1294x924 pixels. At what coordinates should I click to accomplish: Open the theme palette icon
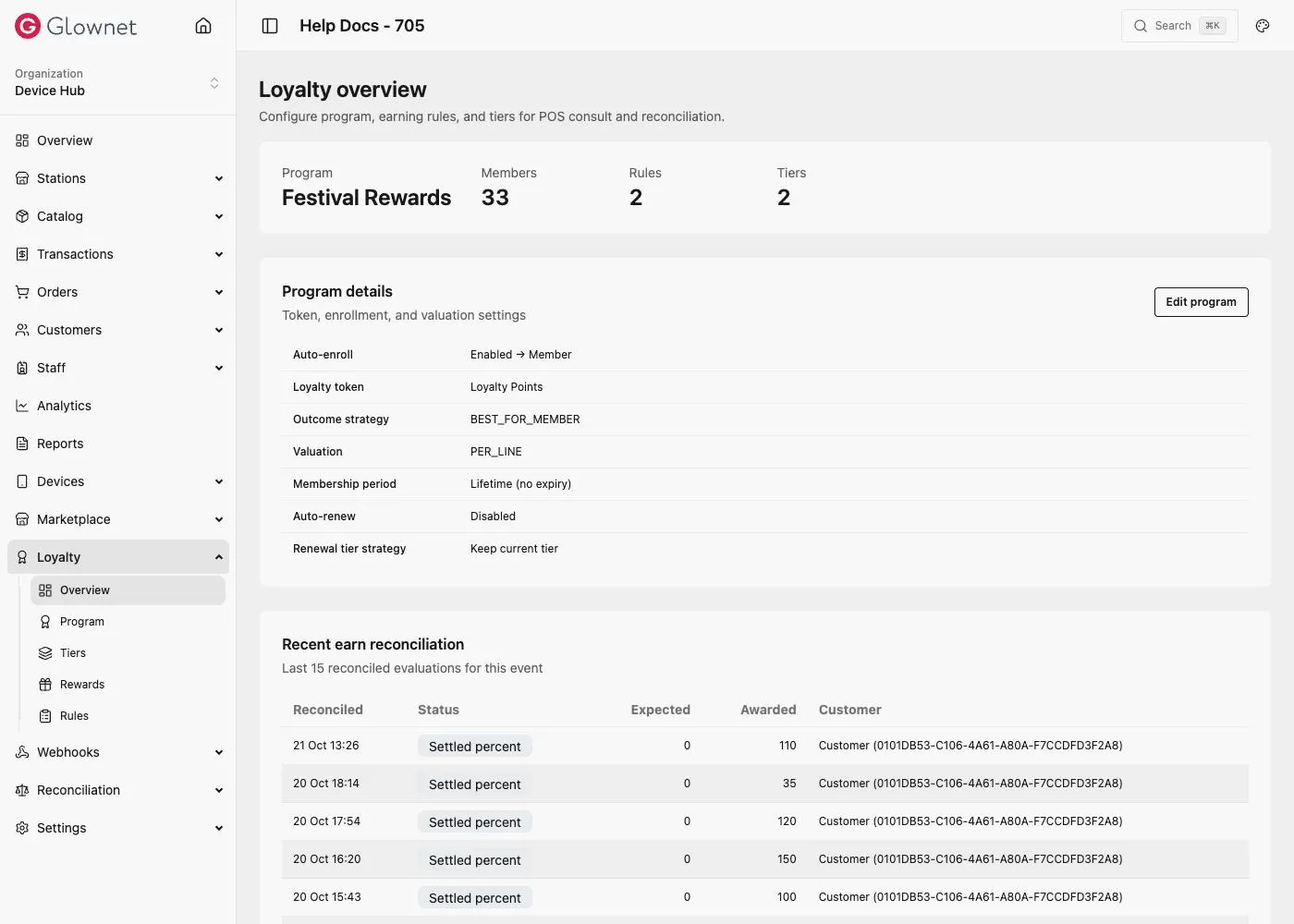coord(1263,26)
